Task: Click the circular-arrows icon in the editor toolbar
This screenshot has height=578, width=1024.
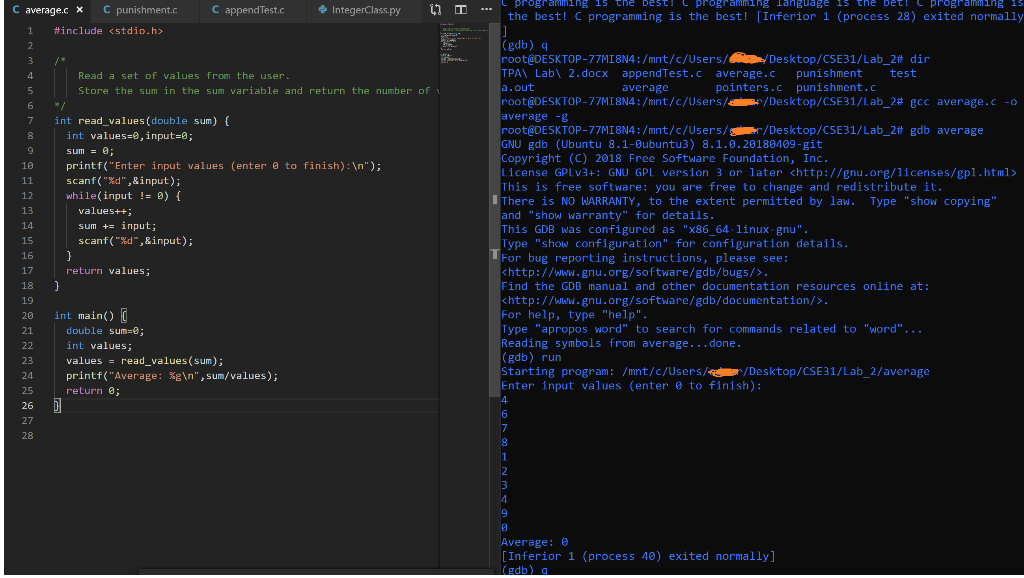Action: [437, 9]
